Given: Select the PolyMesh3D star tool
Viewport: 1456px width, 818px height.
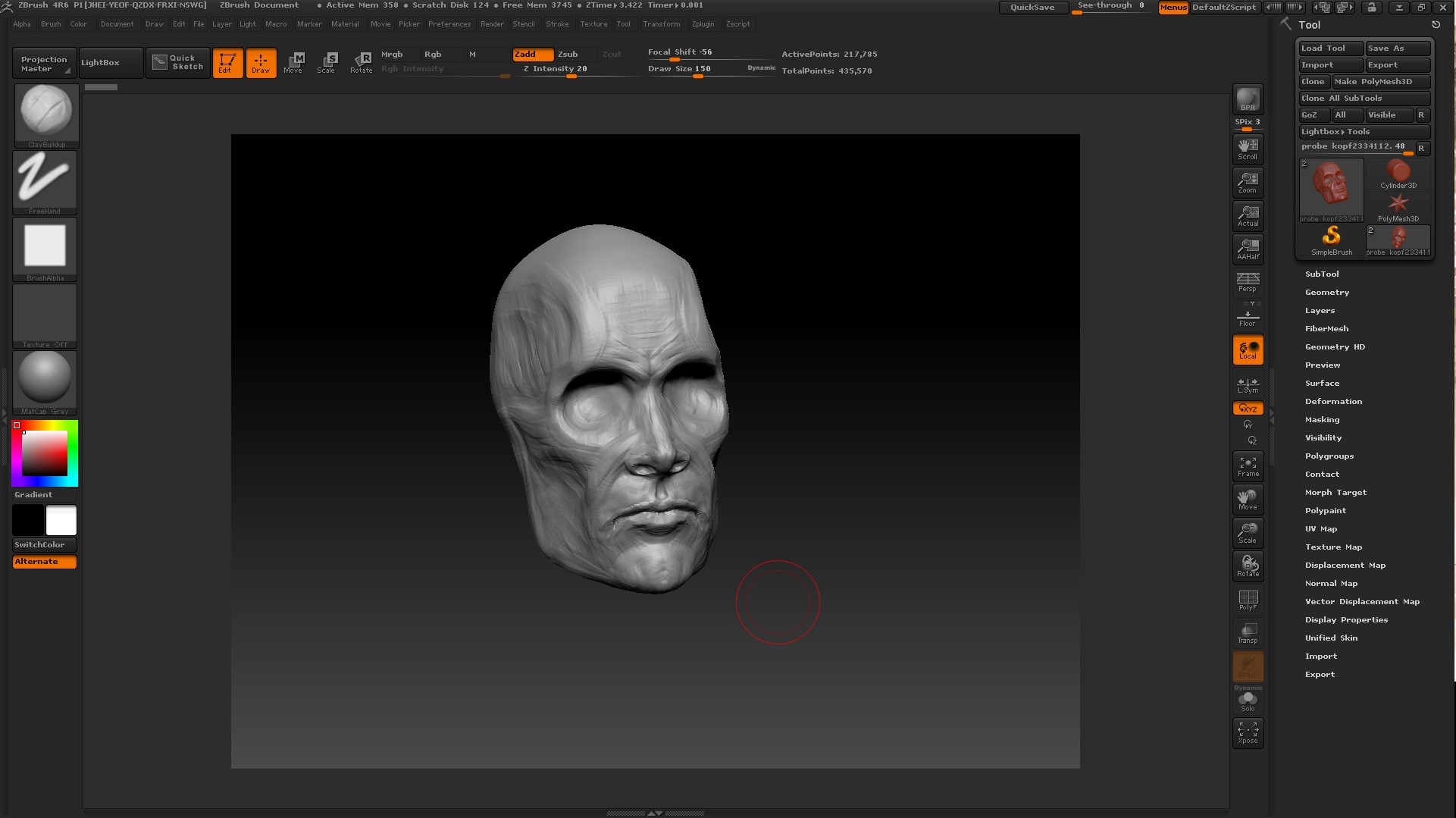Looking at the screenshot, I should [1398, 208].
